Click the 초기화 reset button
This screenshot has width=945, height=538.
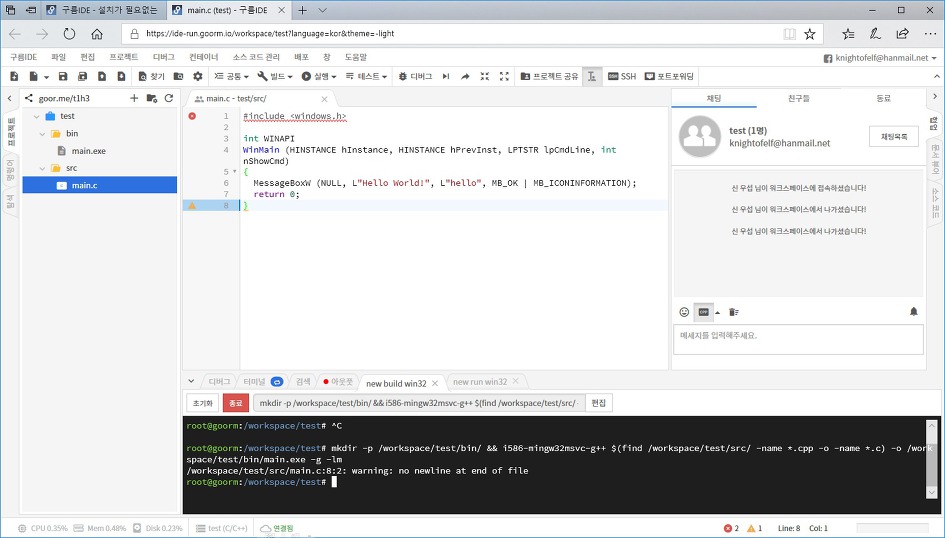coord(202,403)
